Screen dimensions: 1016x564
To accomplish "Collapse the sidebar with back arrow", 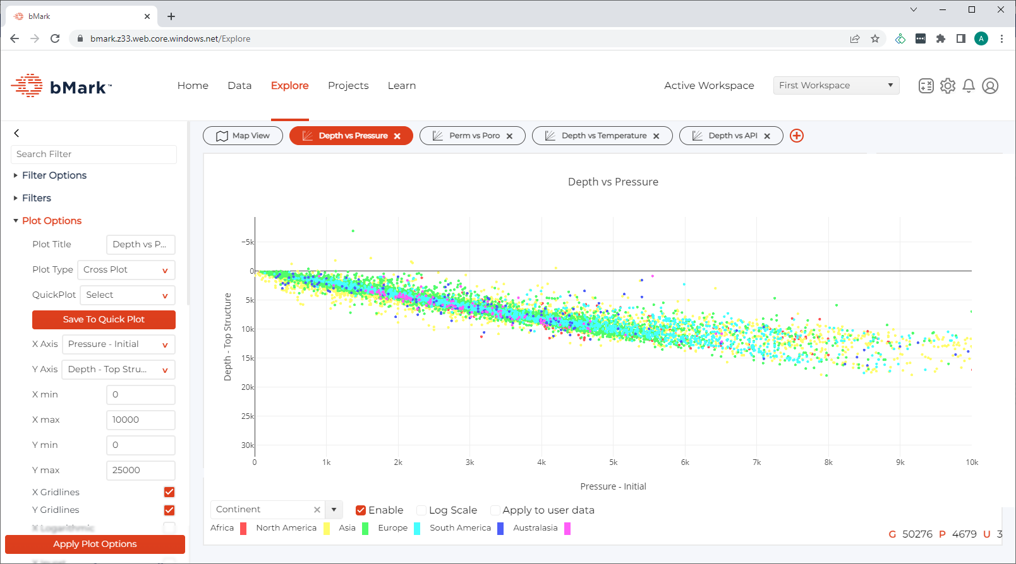I will (17, 133).
